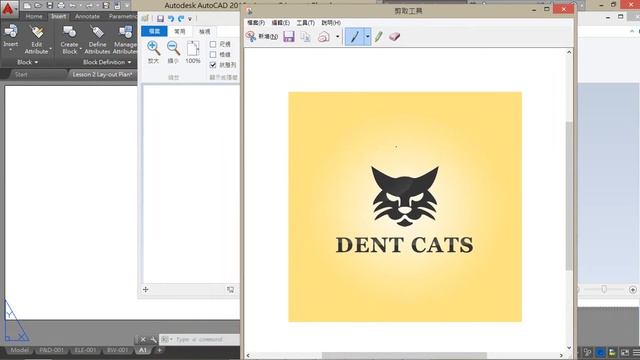Click the command line close X icon
This screenshot has width=640, height=360.
tap(143, 340)
